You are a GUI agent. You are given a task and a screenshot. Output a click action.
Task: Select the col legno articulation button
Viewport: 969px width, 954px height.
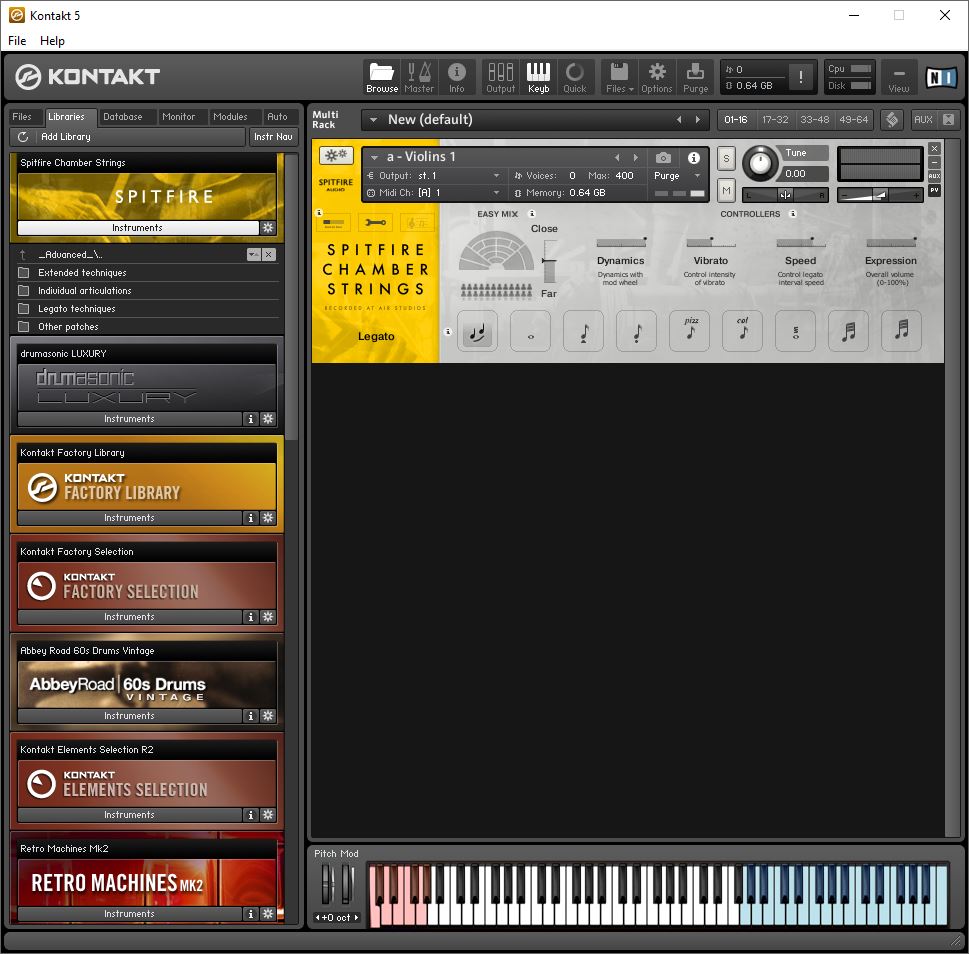point(742,332)
